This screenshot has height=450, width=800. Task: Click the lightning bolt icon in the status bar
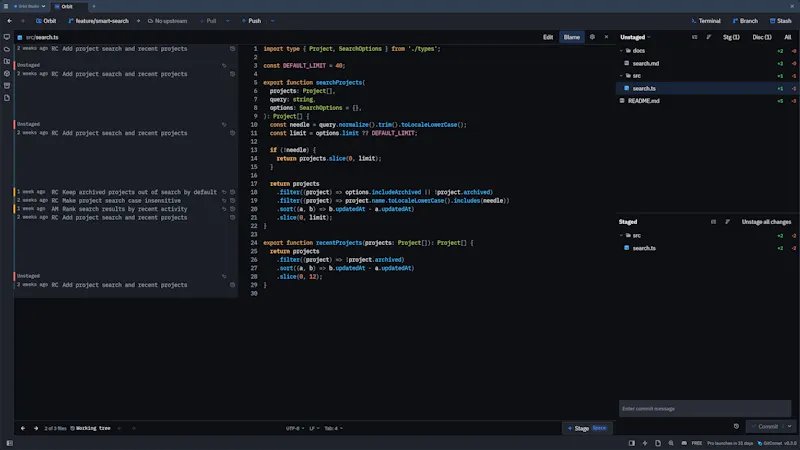645,443
